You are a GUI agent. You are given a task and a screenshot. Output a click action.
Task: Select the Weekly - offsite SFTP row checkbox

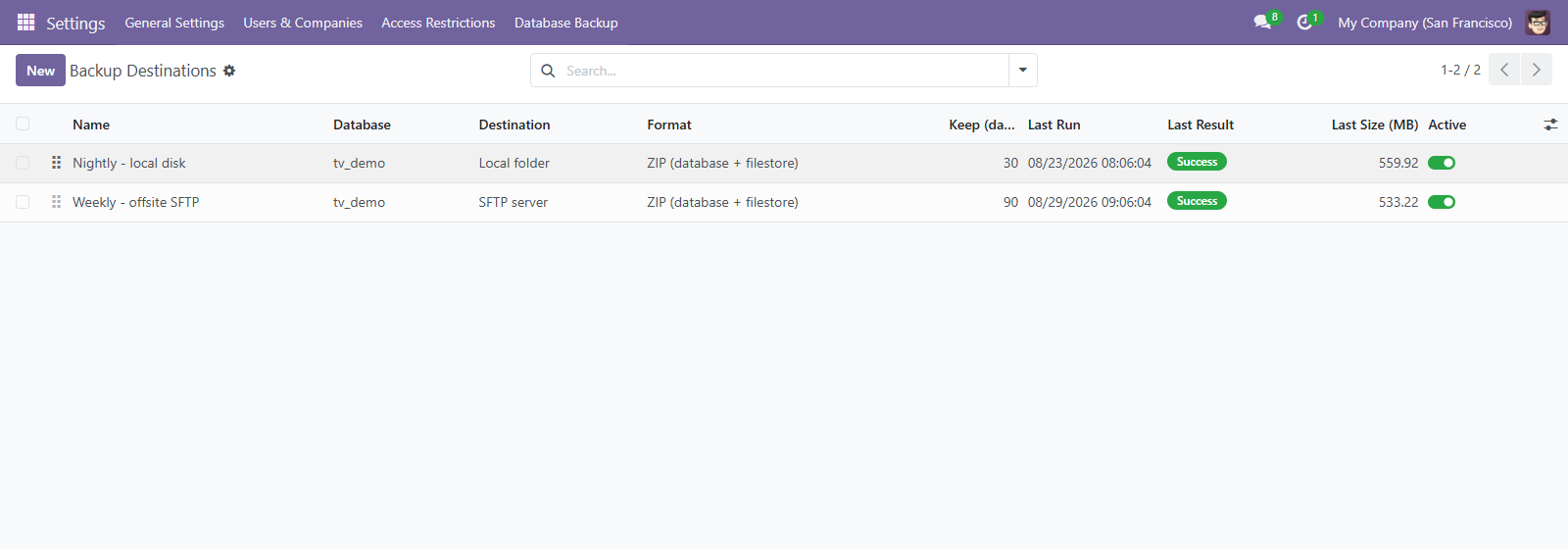23,202
